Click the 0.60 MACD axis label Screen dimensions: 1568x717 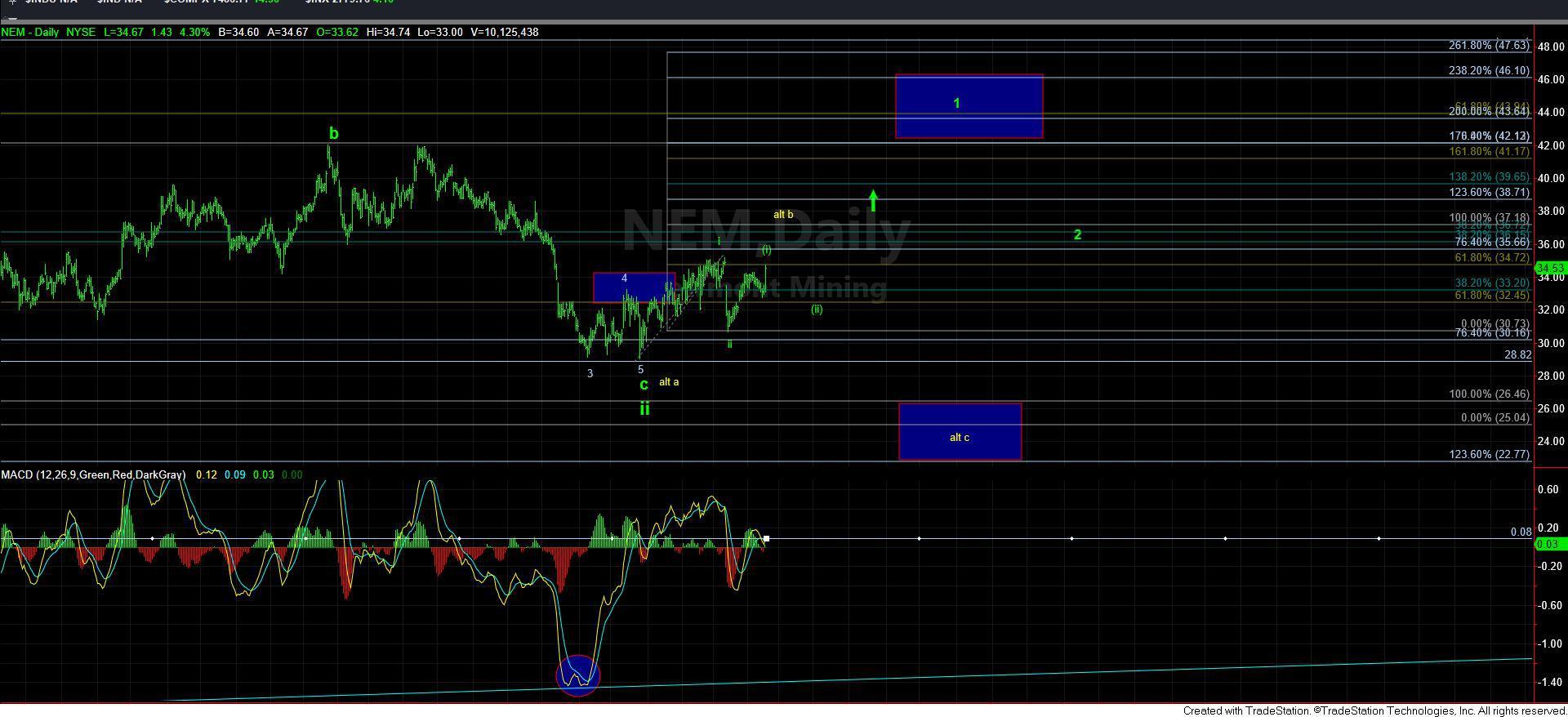1548,490
